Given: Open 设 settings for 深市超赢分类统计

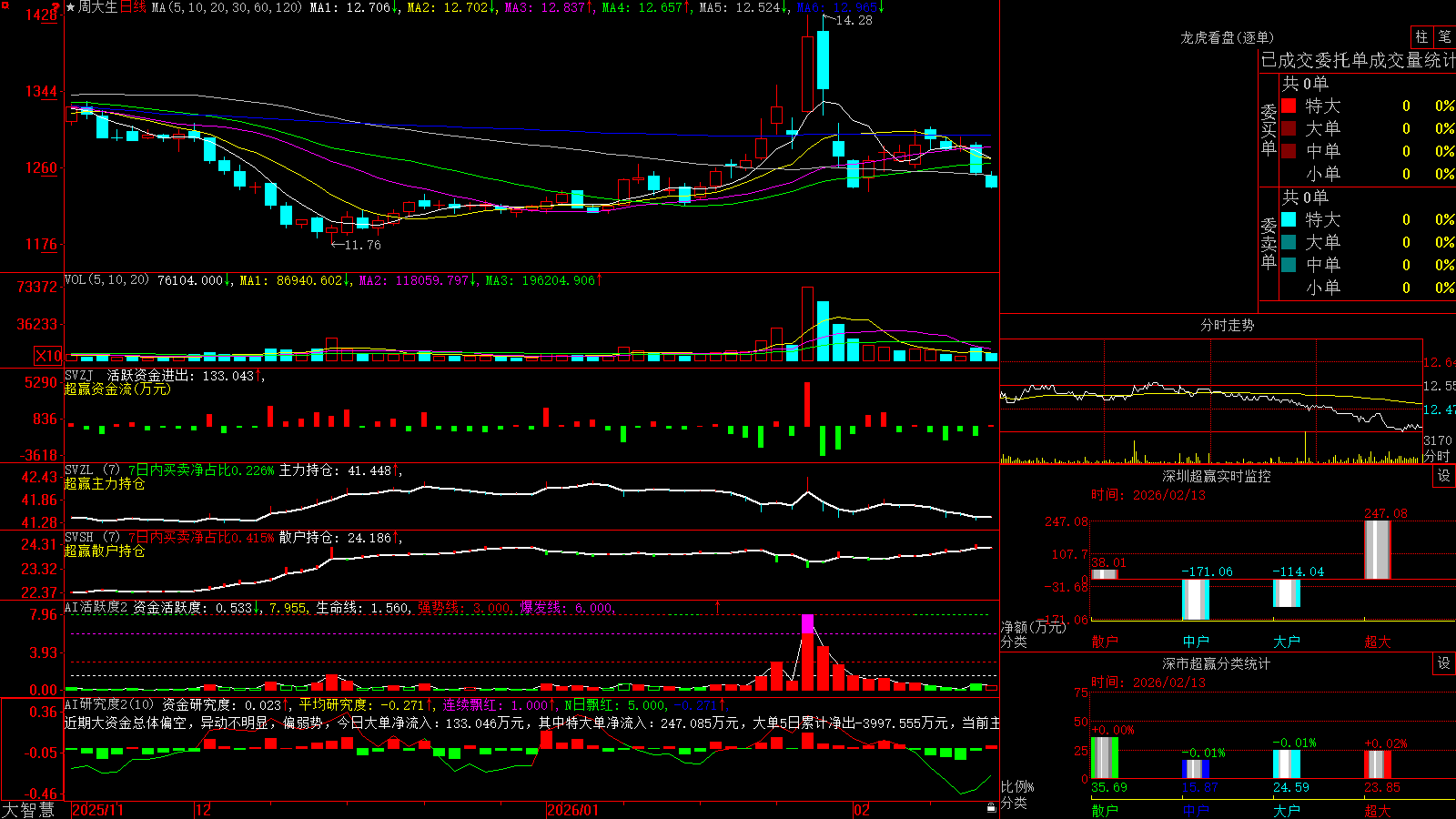Looking at the screenshot, I should (x=1444, y=663).
